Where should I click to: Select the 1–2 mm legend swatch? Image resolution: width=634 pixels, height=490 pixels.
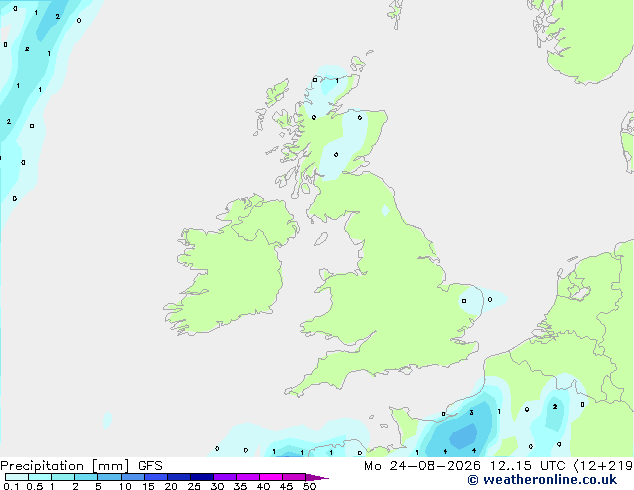63,477
